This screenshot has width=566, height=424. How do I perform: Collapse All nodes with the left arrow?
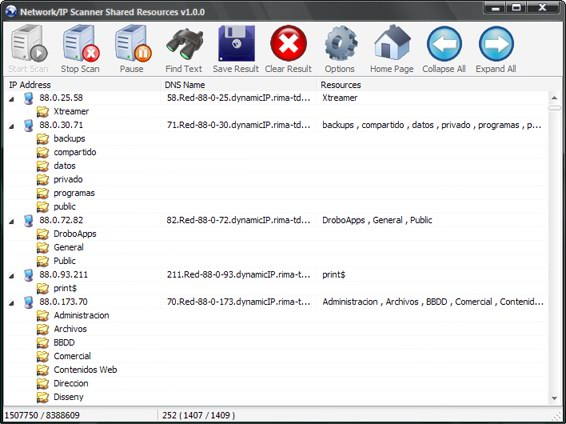(x=444, y=44)
